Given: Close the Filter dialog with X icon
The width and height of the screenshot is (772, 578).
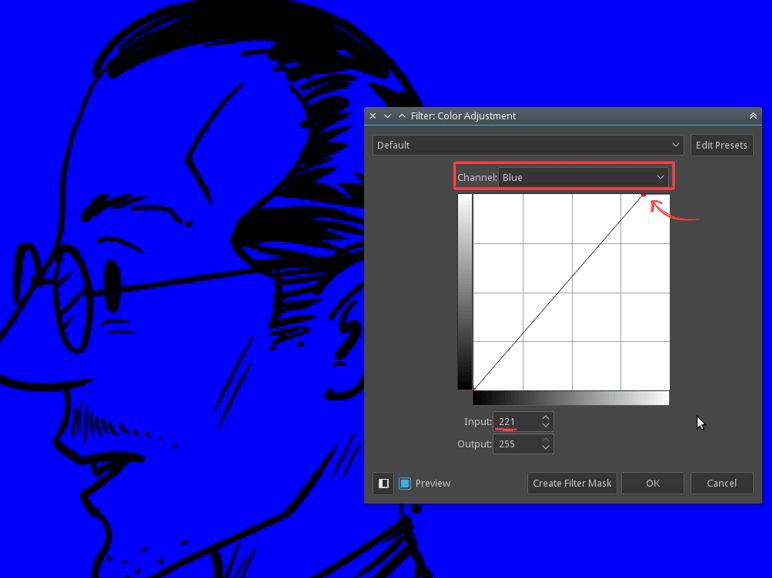Looking at the screenshot, I should tap(373, 116).
